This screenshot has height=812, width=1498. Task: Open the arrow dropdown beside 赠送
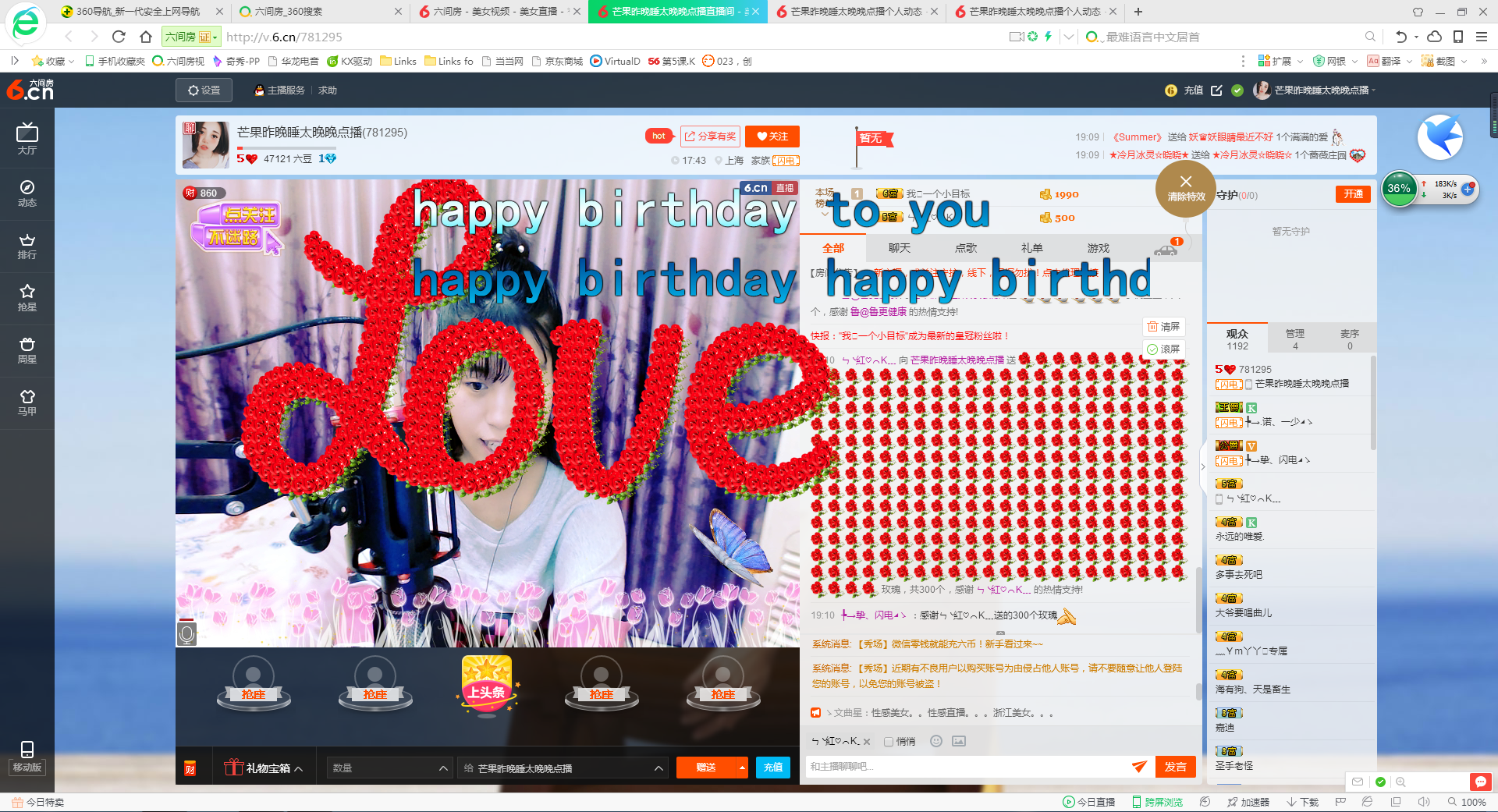tap(741, 768)
